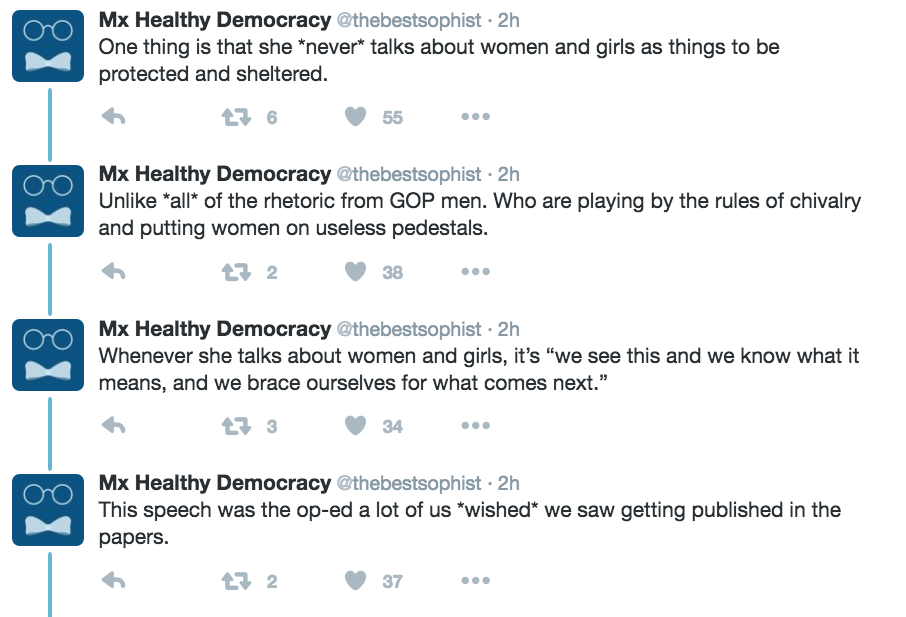
Task: Like the tweet with 55 likes
Action: [x=355, y=117]
